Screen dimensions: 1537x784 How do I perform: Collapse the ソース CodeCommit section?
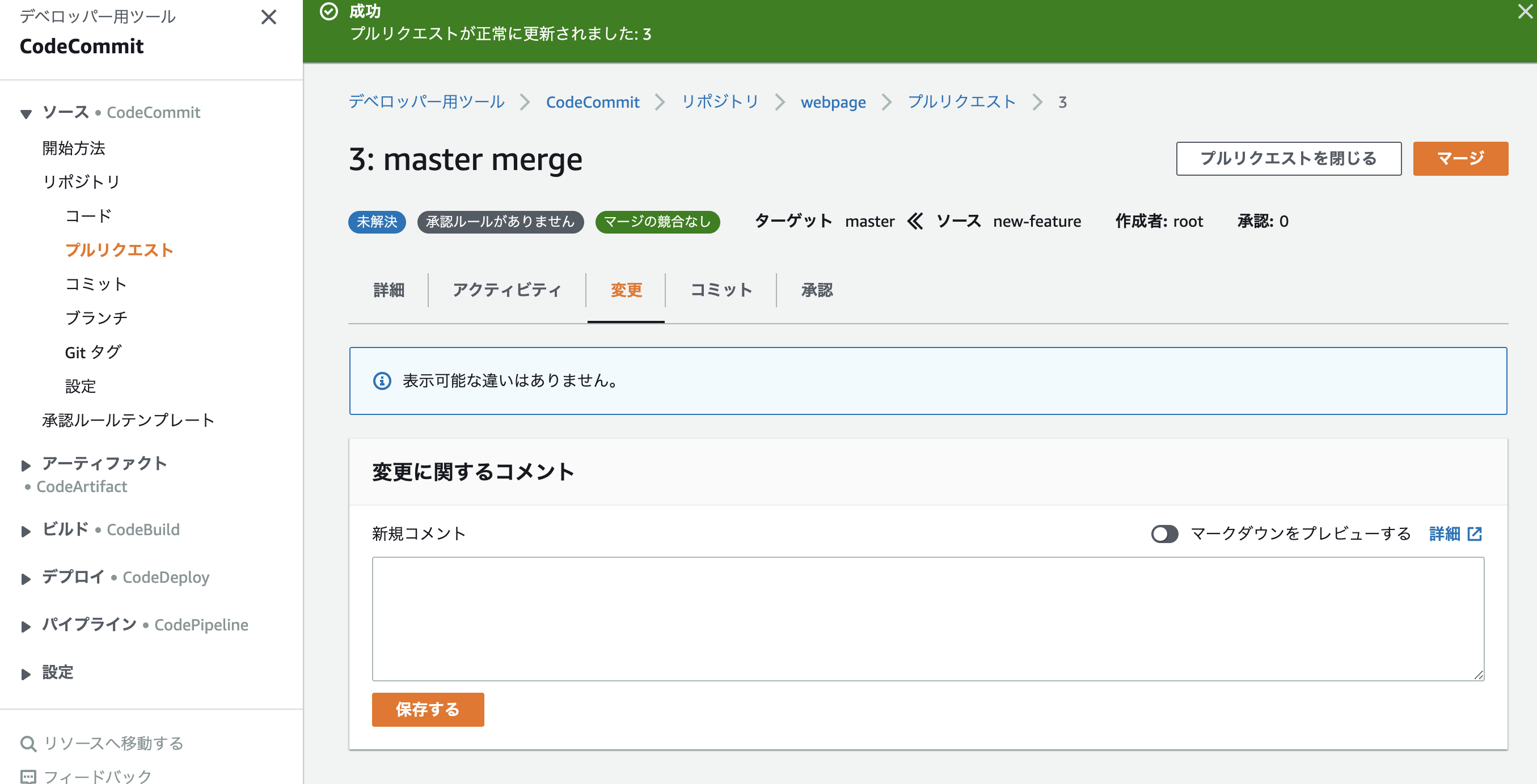pyautogui.click(x=26, y=113)
